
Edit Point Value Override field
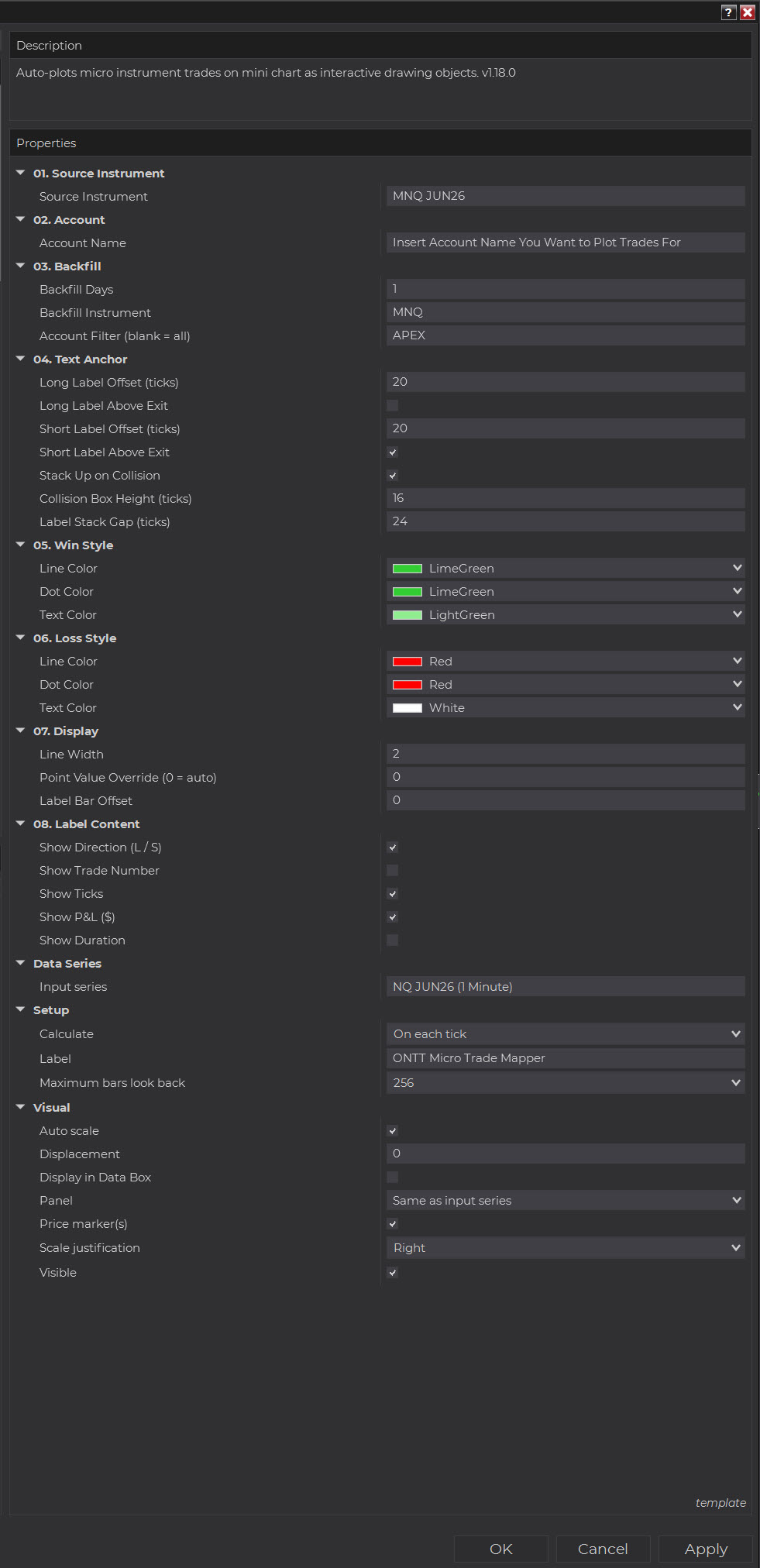click(566, 777)
